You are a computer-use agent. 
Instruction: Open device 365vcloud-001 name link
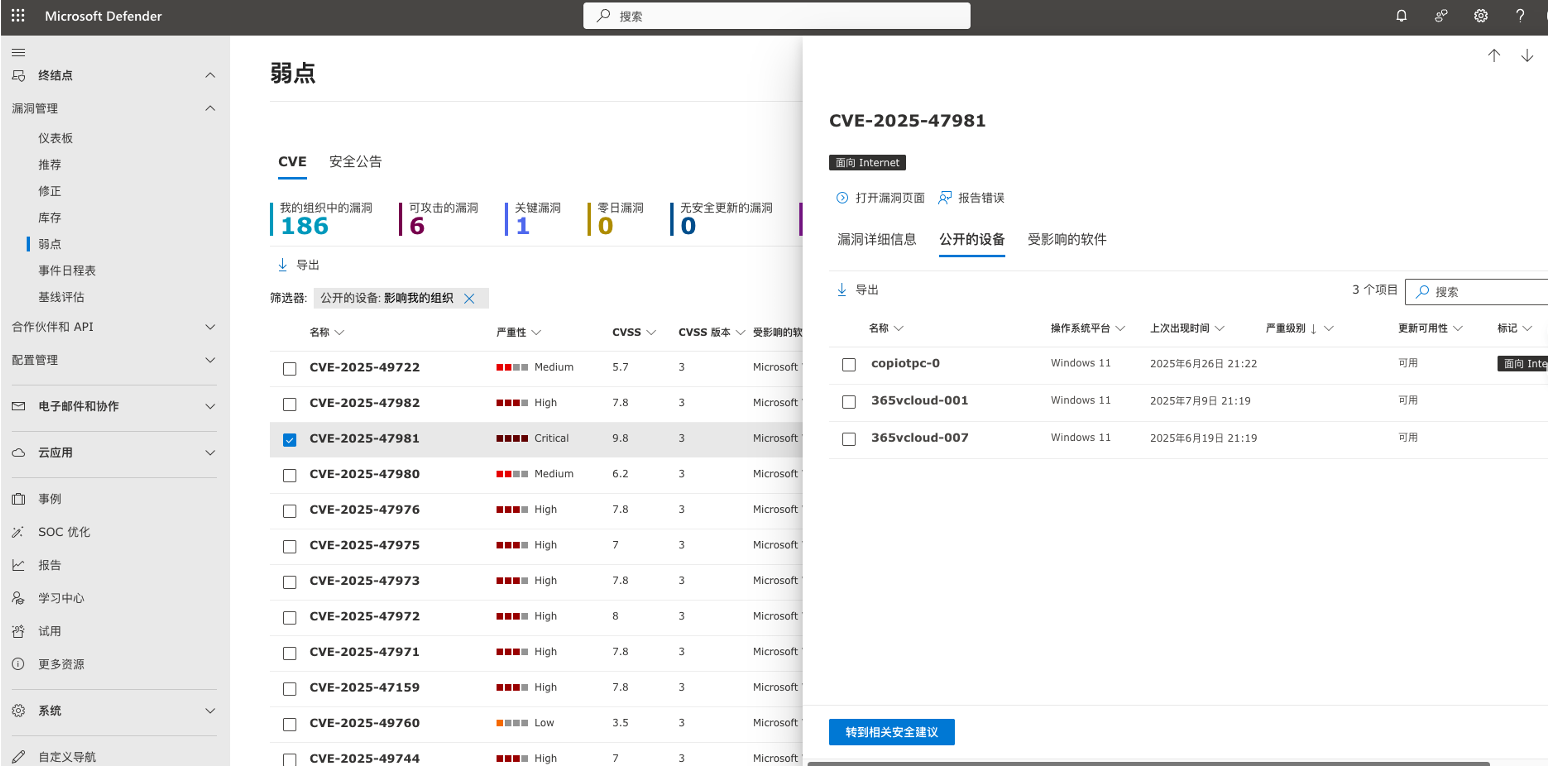click(920, 401)
